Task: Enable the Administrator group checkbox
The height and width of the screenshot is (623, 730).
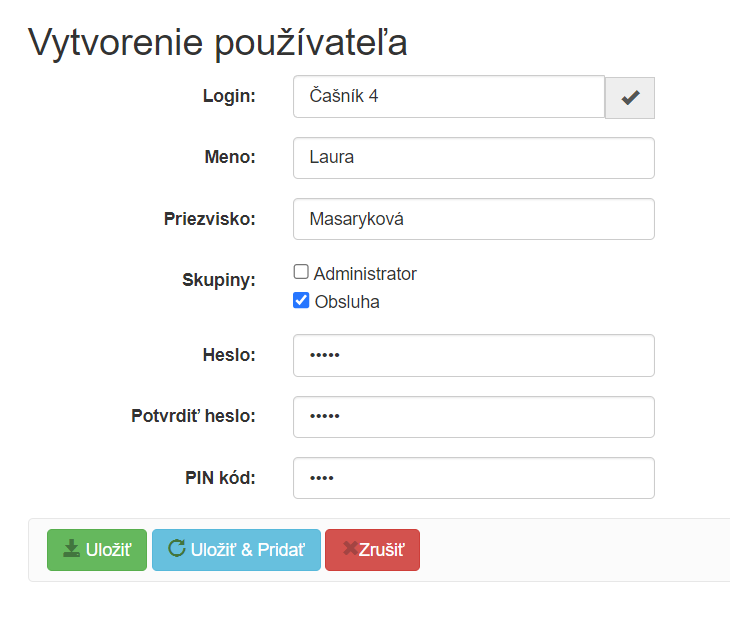Action: pos(301,273)
